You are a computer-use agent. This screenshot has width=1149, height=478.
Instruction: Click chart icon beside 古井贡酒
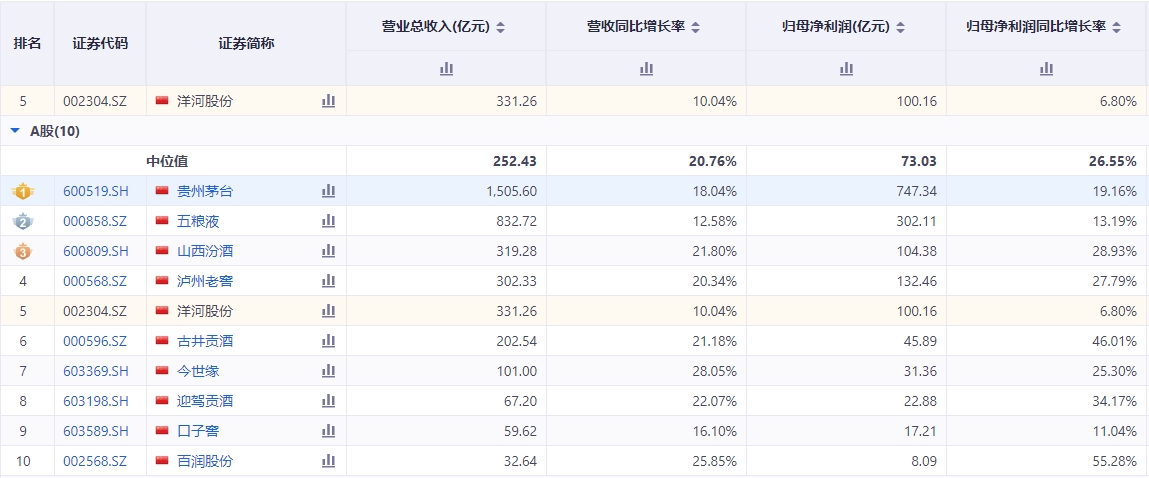click(328, 341)
